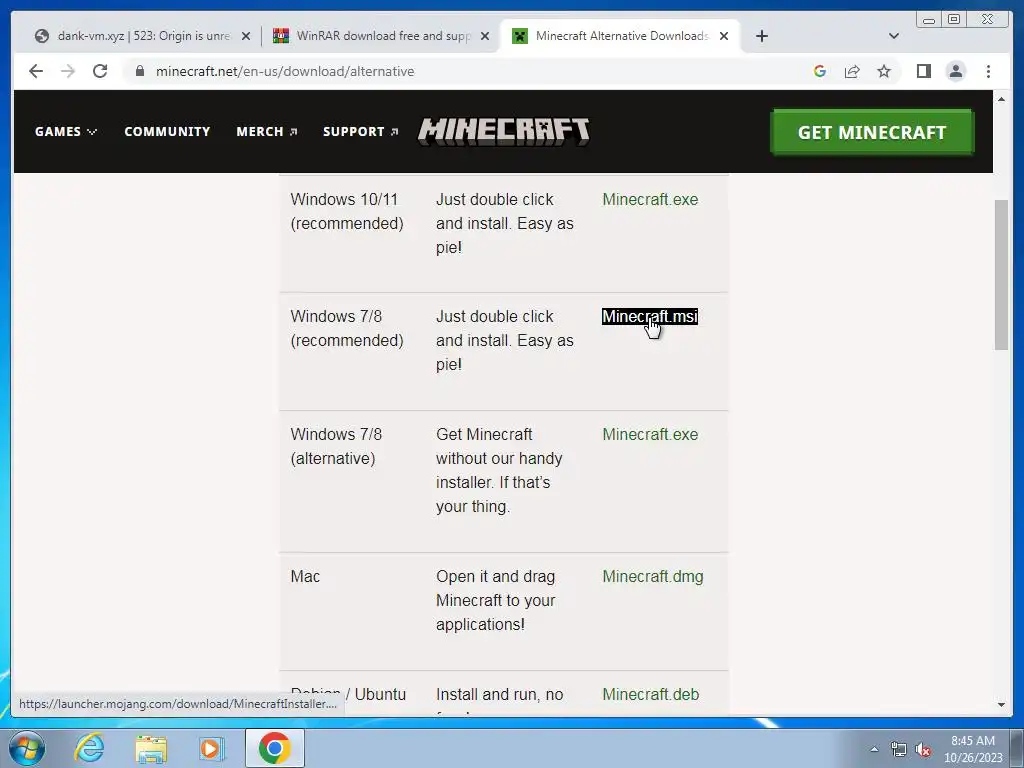The image size is (1024, 768).
Task: Open a new browser tab
Action: click(x=761, y=36)
